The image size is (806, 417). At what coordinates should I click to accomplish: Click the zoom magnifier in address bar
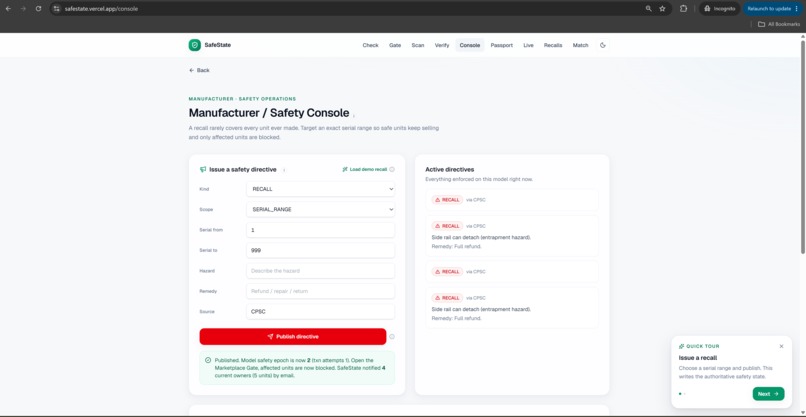649,9
